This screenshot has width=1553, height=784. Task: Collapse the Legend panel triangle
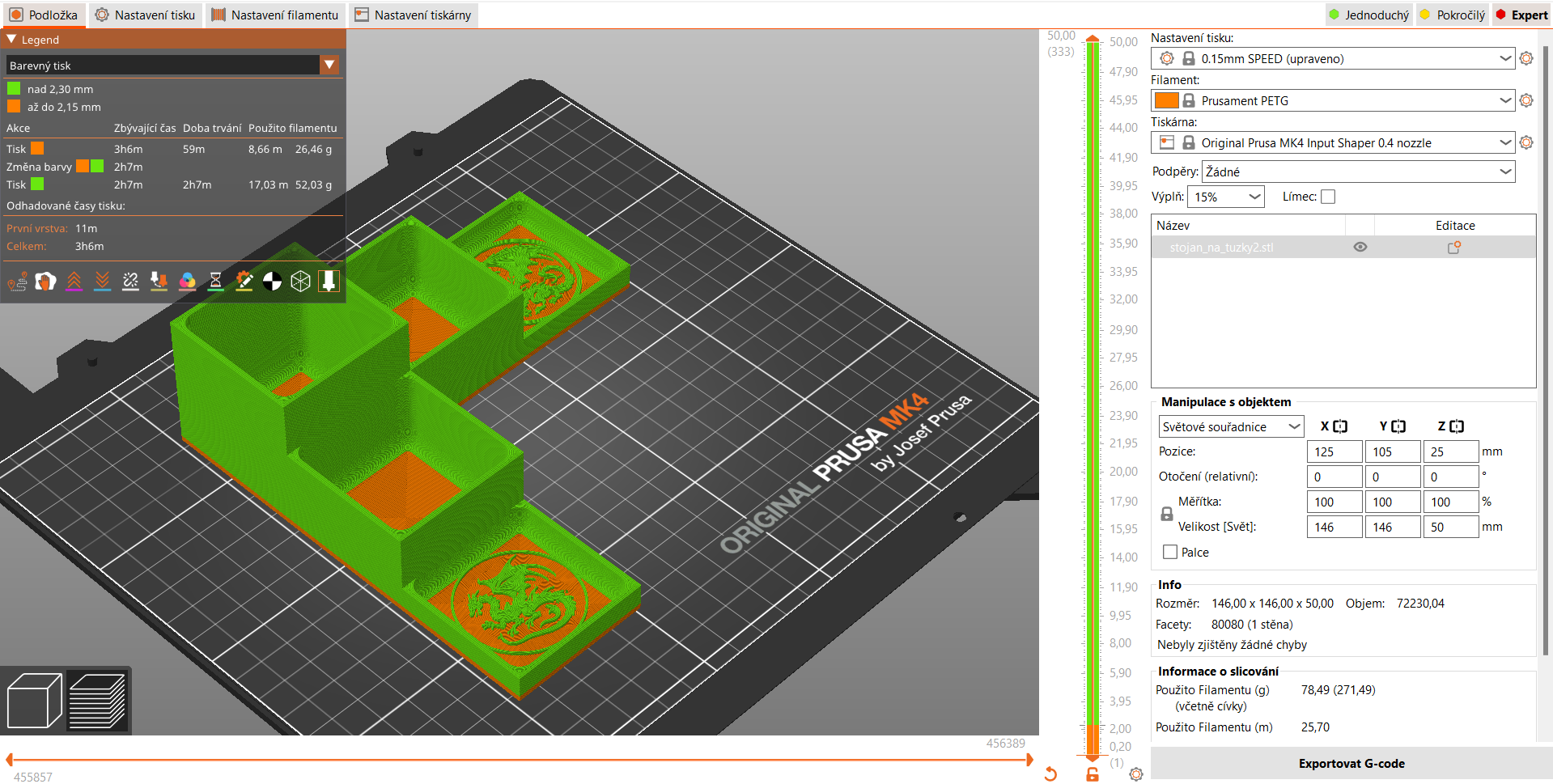coord(11,39)
